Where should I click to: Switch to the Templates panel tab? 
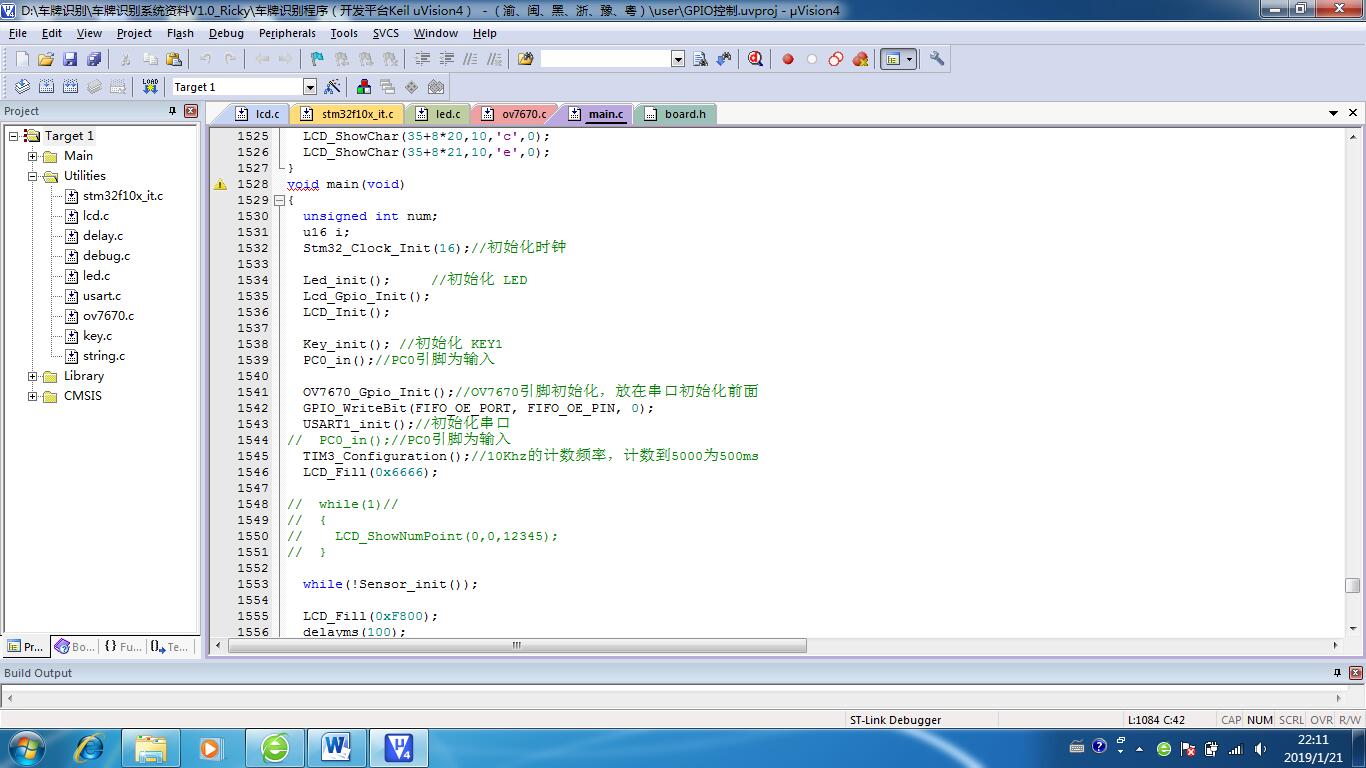pos(169,647)
